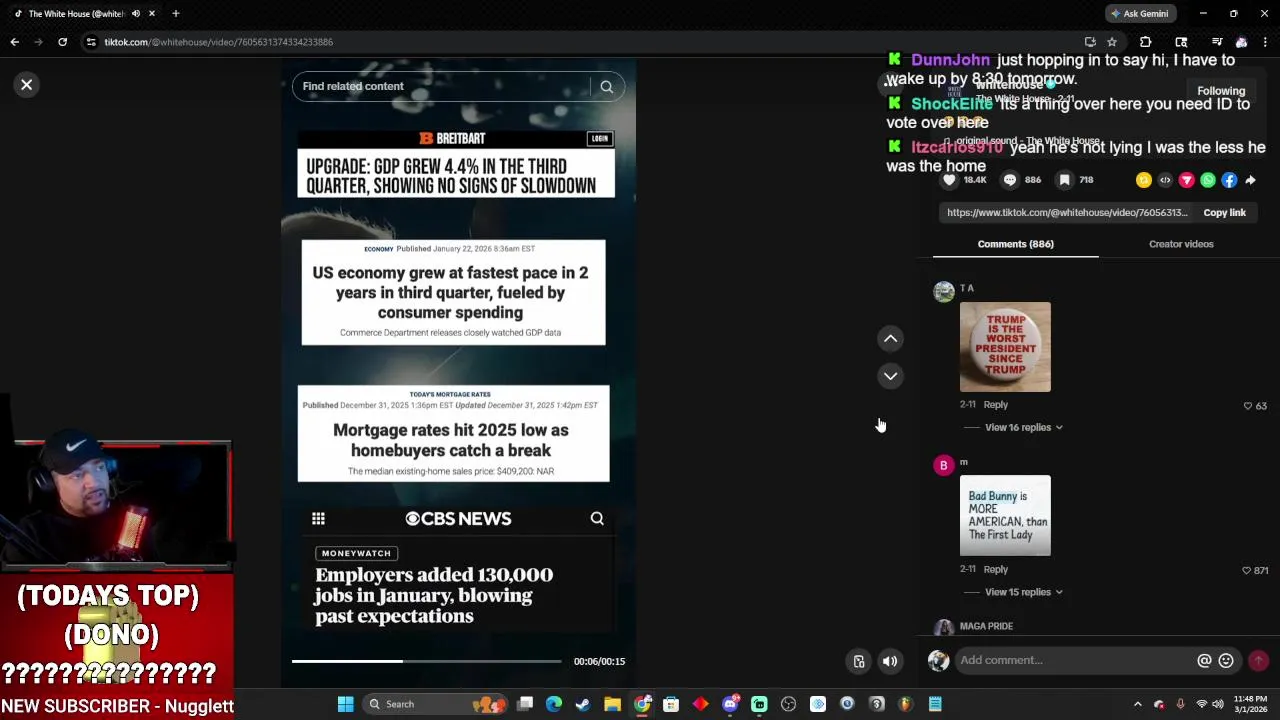Go to next video with down arrow
This screenshot has height=720, width=1280.
(x=890, y=376)
